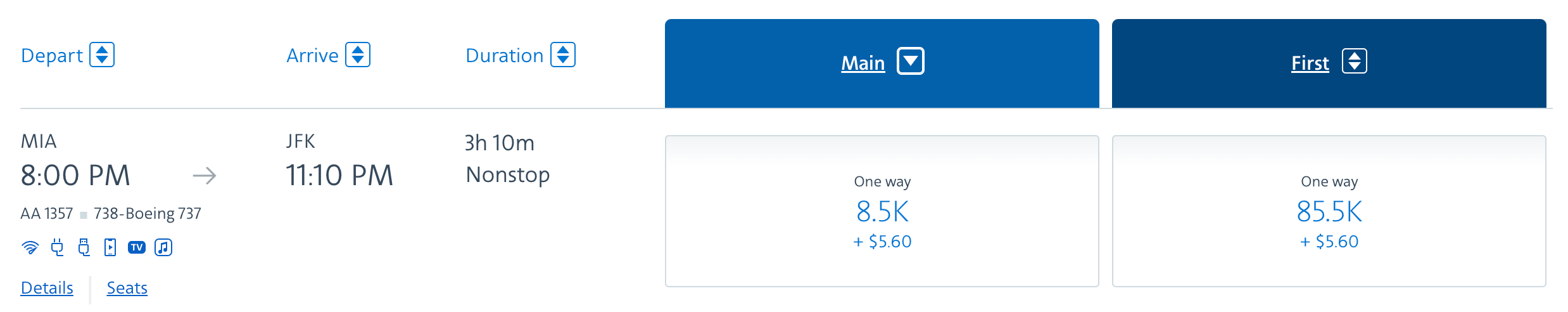Choose the 8.5K Main one-way fare
This screenshot has height=312, width=1568.
click(882, 211)
